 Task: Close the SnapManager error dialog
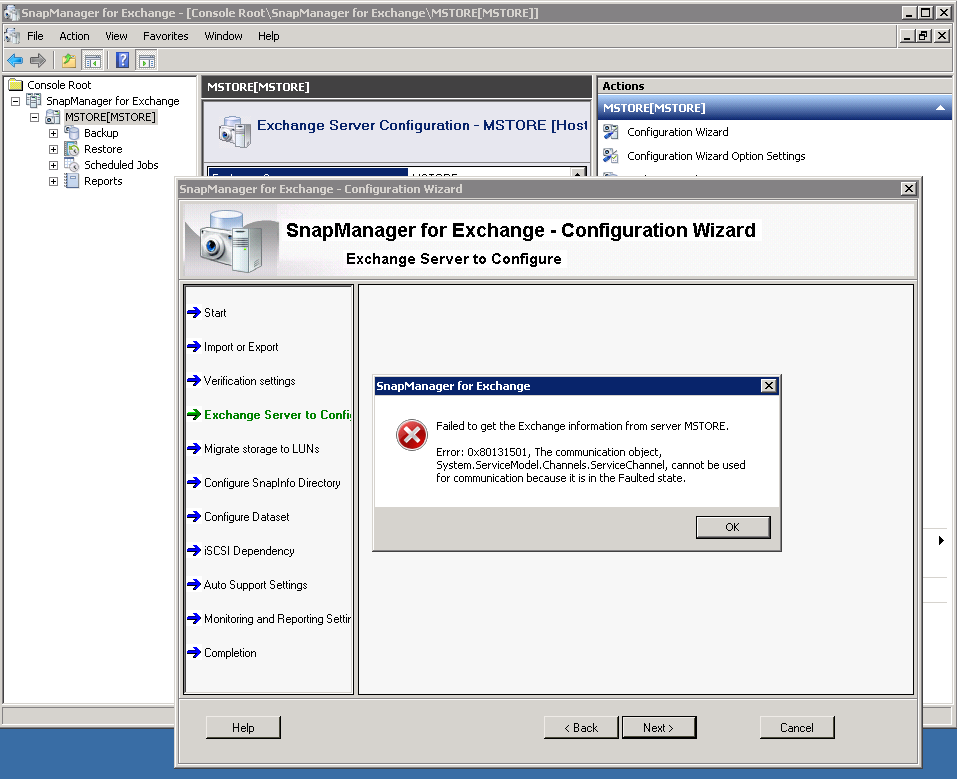point(769,385)
